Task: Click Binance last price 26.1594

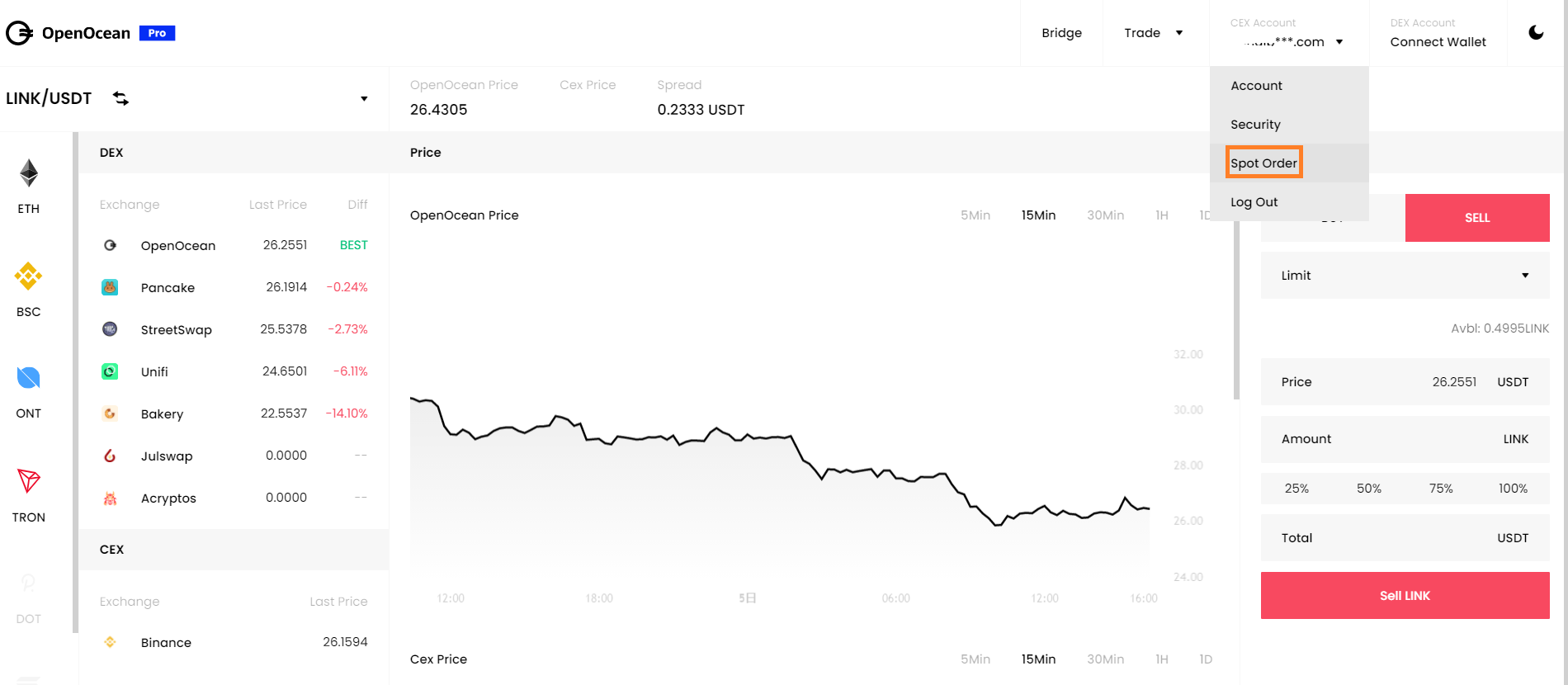Action: tap(345, 642)
